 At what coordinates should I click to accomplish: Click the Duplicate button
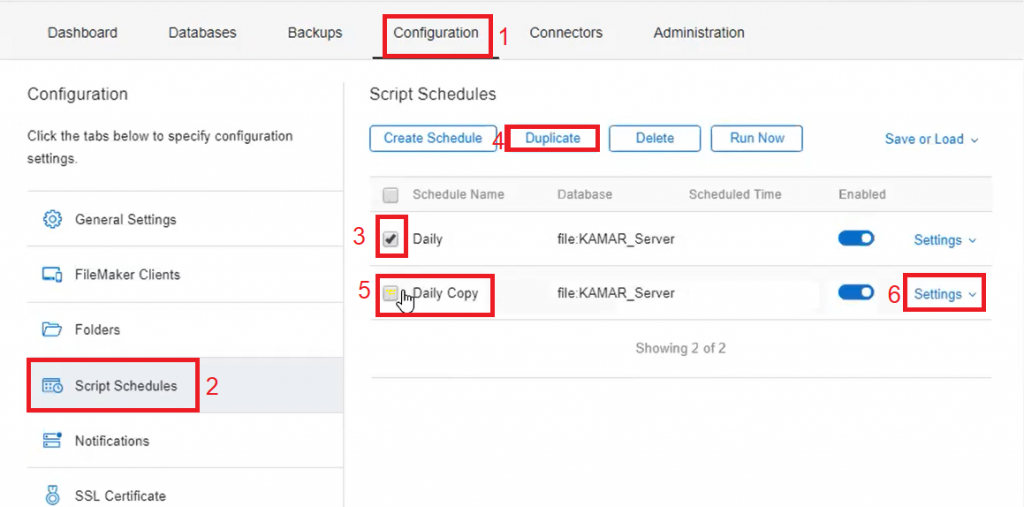552,138
